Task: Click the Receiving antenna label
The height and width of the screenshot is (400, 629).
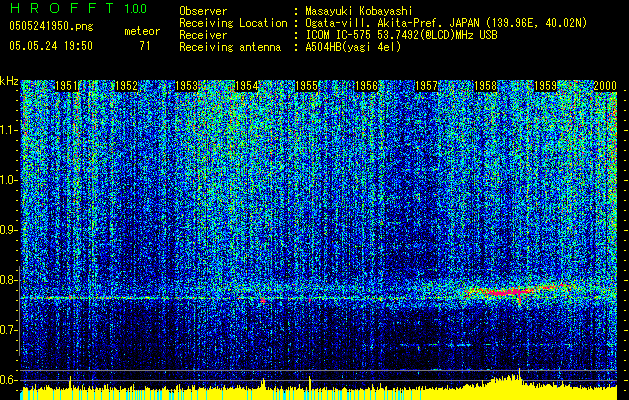Action: tap(230, 47)
